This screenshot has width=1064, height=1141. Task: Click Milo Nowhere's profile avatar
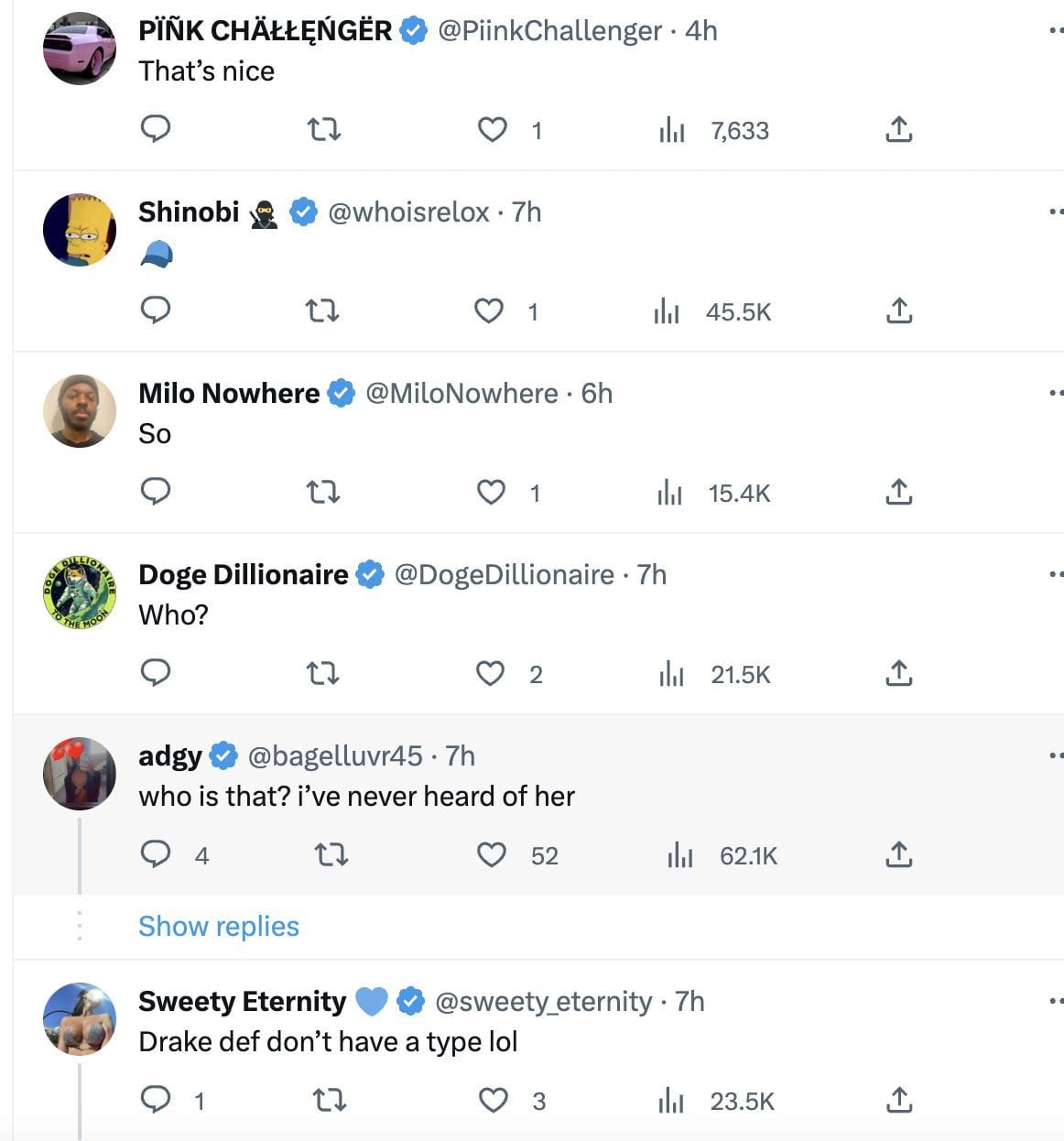80,411
